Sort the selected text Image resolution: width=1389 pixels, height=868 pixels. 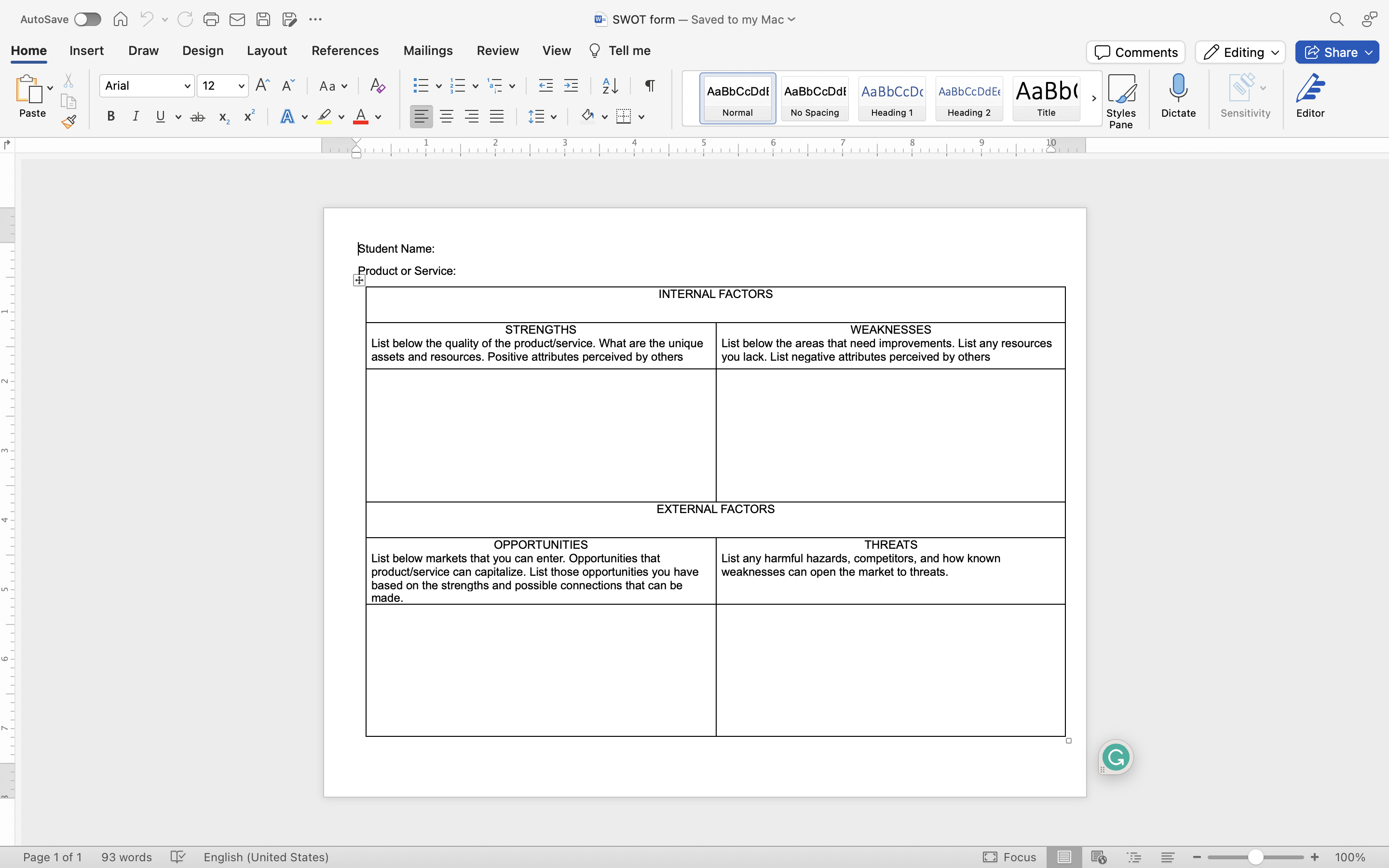pyautogui.click(x=610, y=85)
